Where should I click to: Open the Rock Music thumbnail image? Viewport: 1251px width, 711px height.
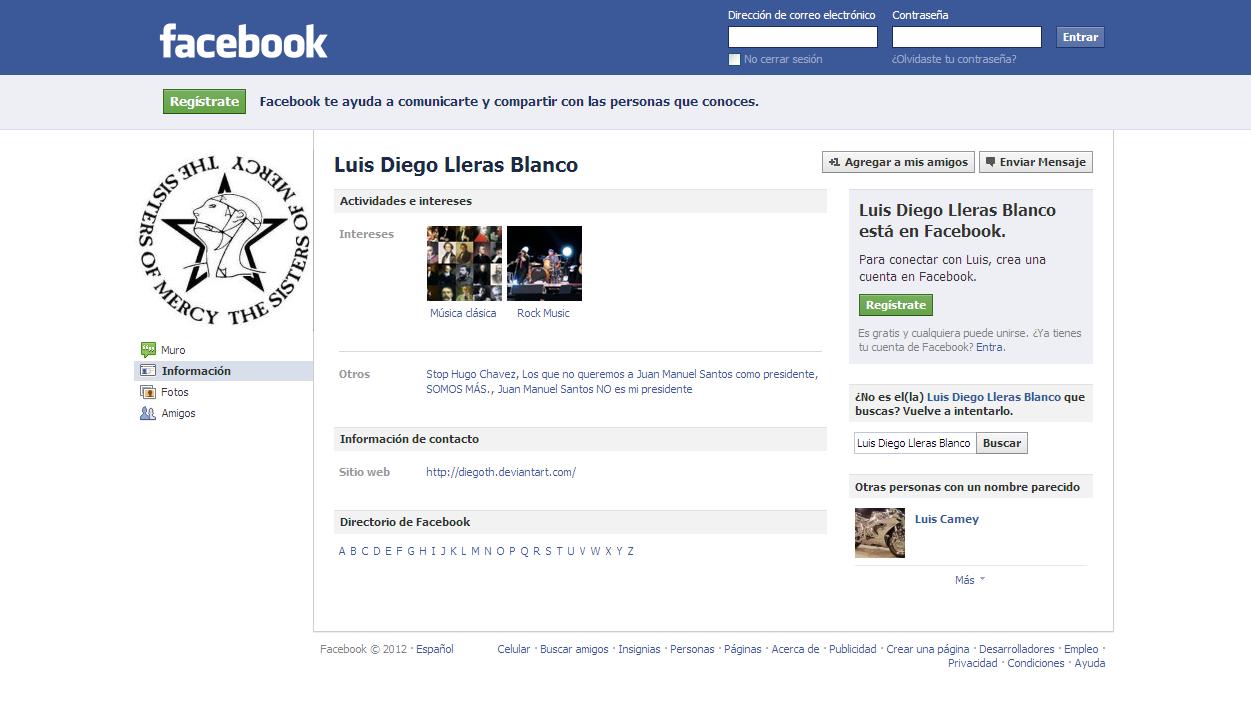click(x=544, y=263)
